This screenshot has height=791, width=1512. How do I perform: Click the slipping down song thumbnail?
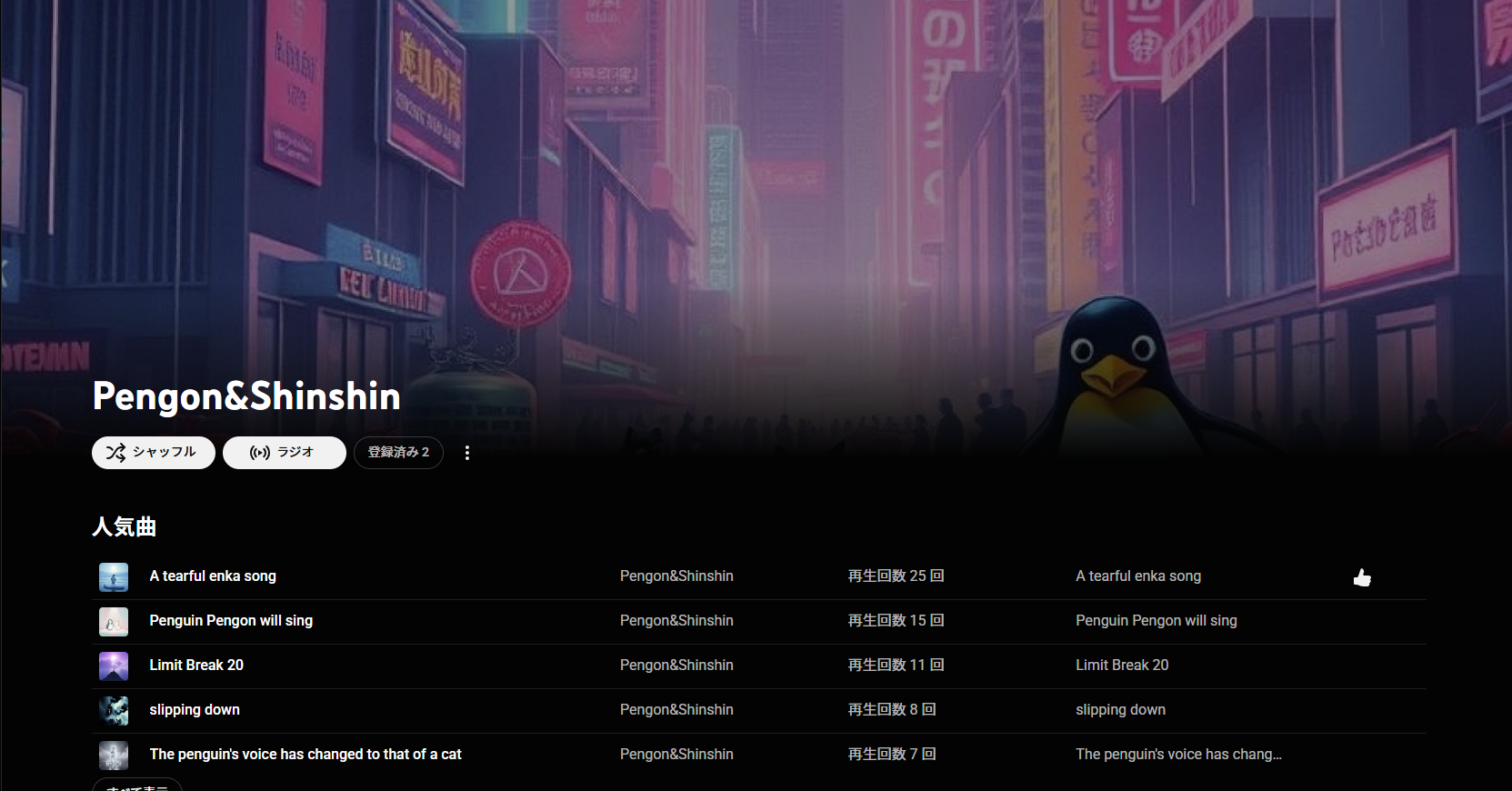tap(114, 711)
